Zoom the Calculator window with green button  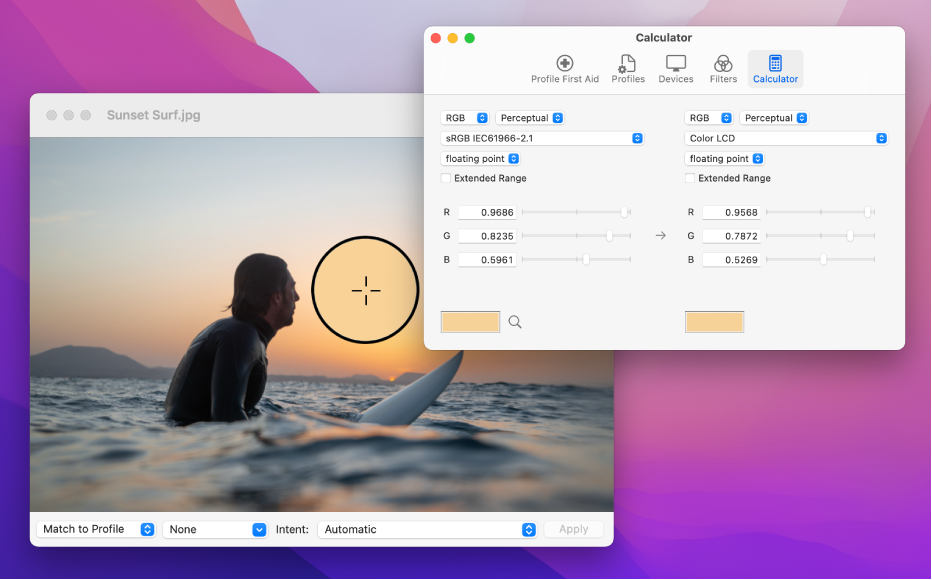[x=470, y=38]
